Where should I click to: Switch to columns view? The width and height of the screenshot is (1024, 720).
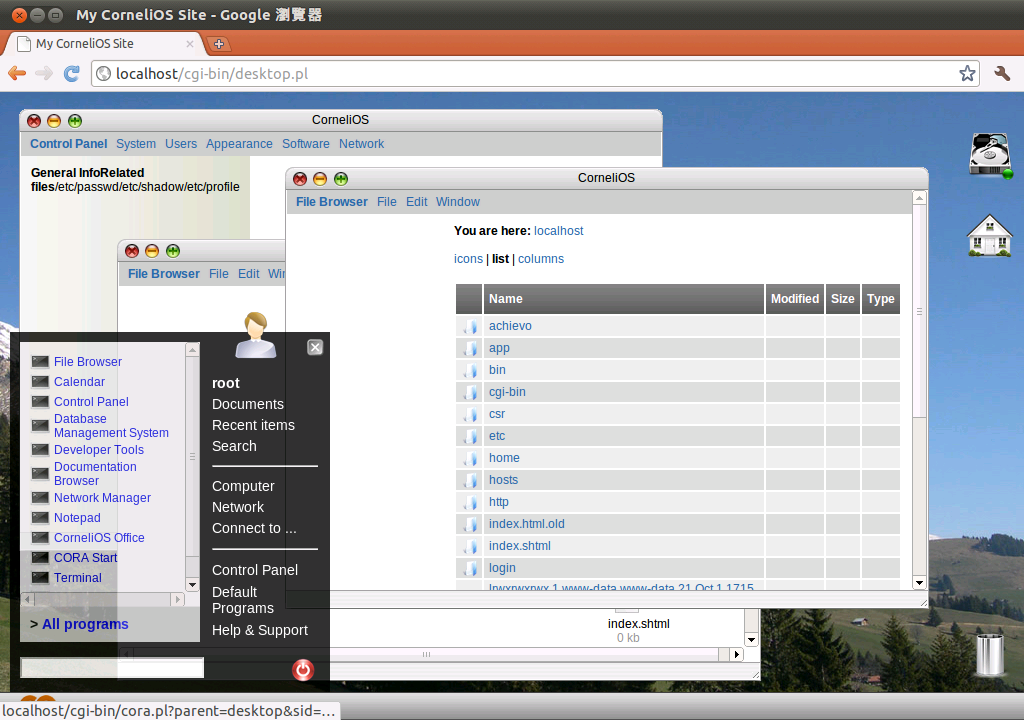(x=541, y=259)
